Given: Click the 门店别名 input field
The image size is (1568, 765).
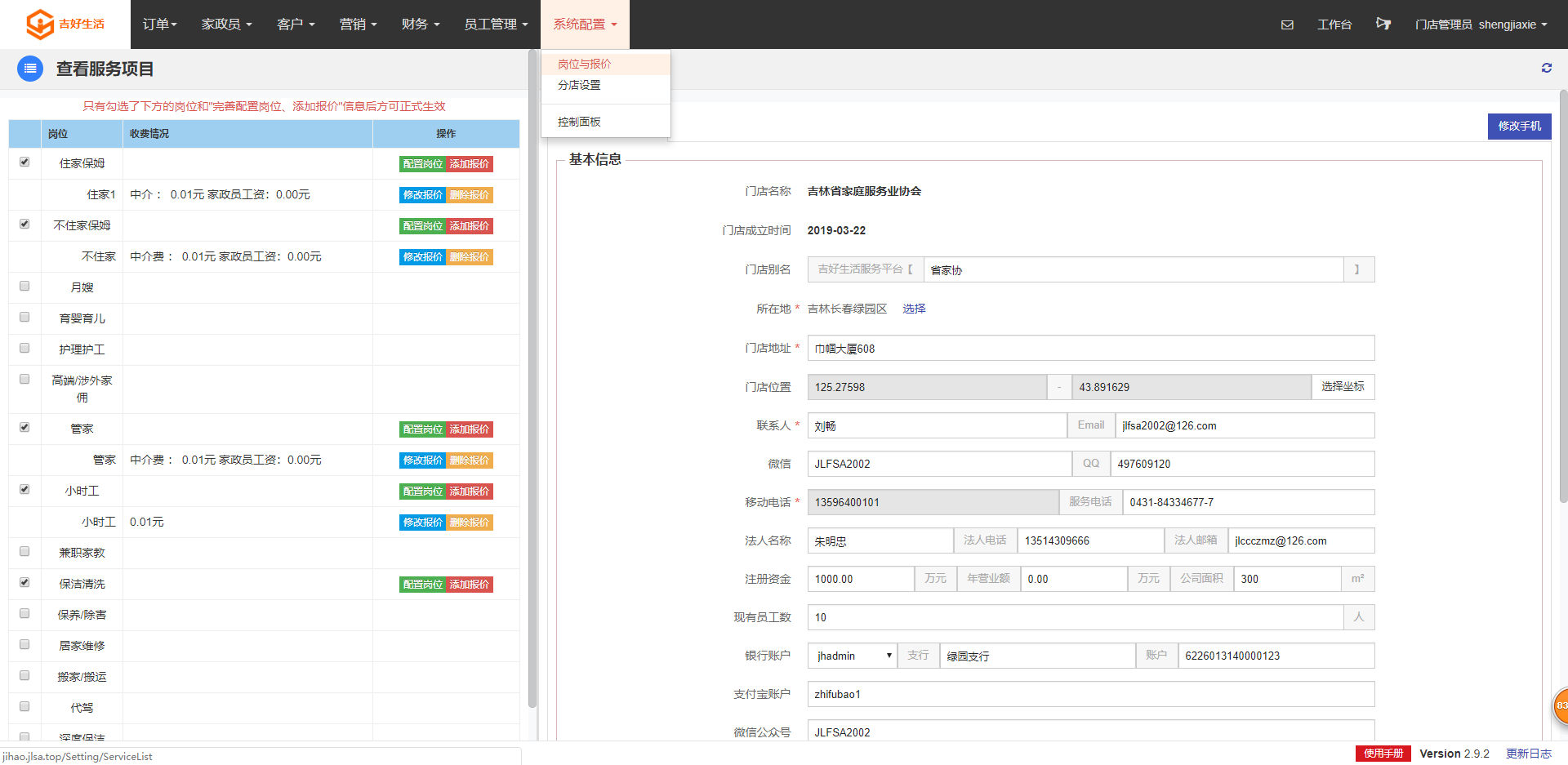Looking at the screenshot, I should pyautogui.click(x=1134, y=269).
